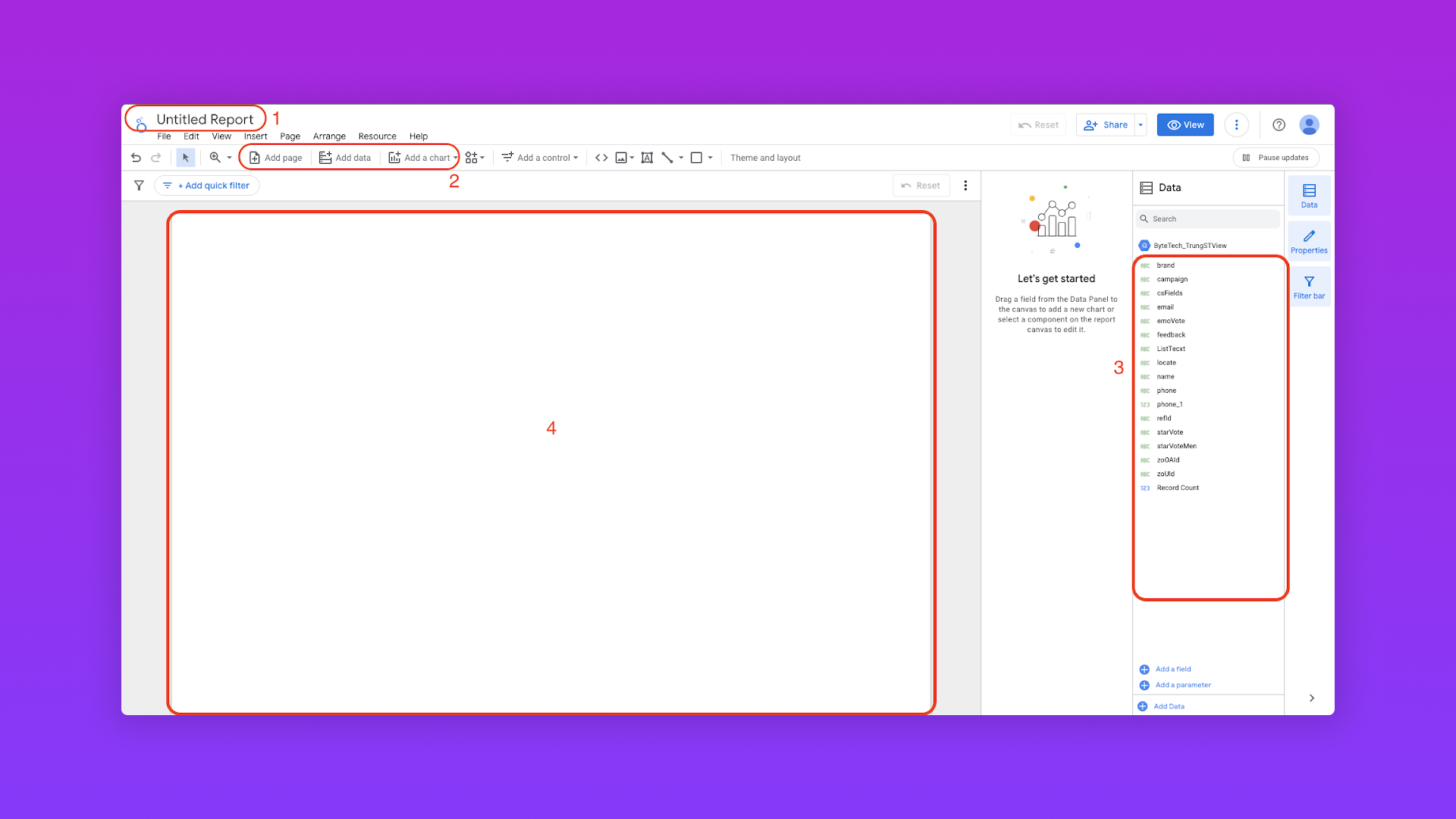Open the Filter bar side tab
This screenshot has width=1456, height=819.
click(x=1309, y=287)
